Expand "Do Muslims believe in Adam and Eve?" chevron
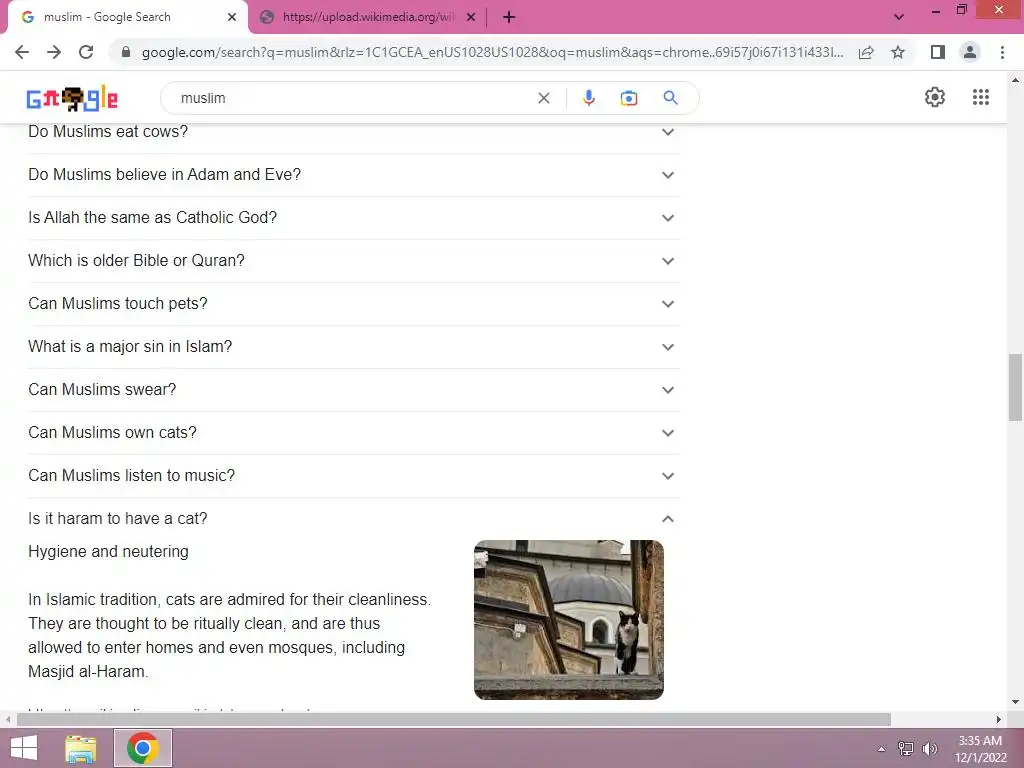Viewport: 1024px width, 768px height. 667,175
